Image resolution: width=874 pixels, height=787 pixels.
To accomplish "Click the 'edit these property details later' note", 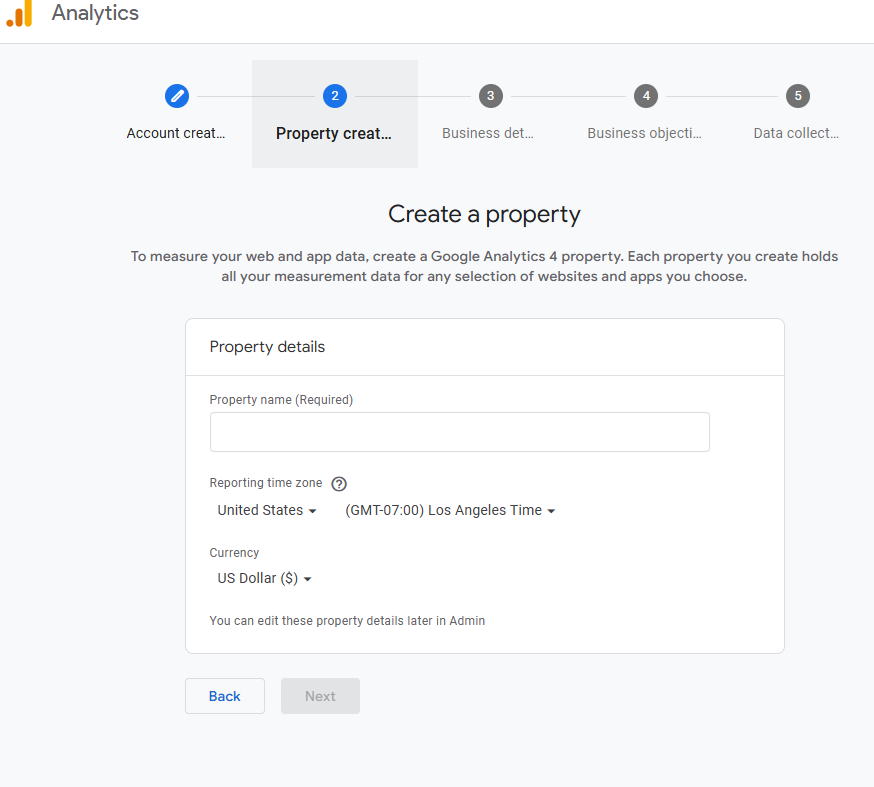I will [347, 620].
